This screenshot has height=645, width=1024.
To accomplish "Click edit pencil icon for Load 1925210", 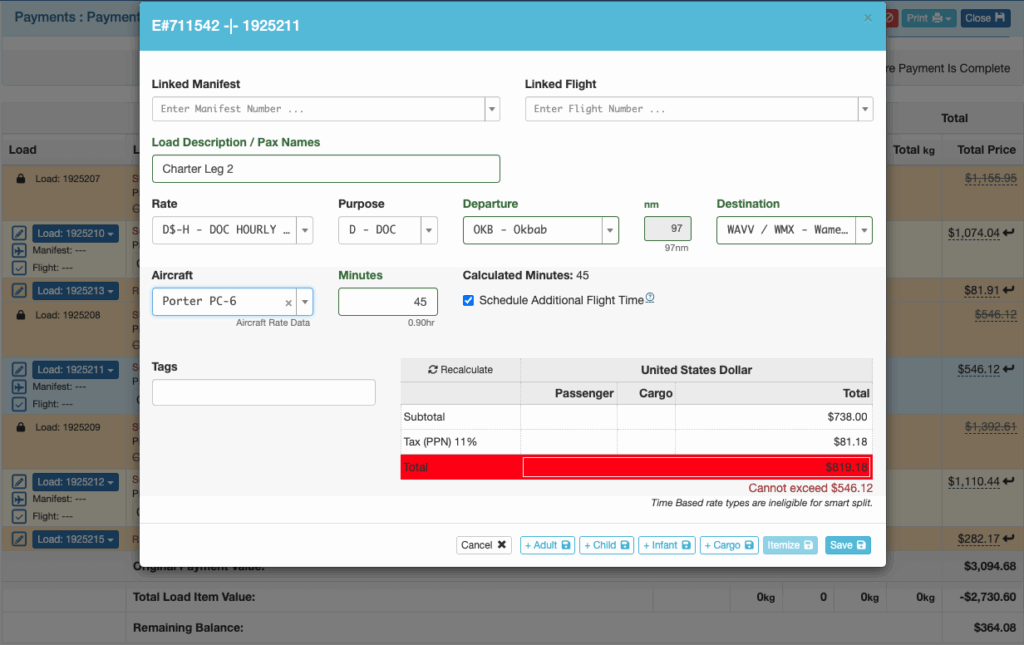I will point(19,233).
